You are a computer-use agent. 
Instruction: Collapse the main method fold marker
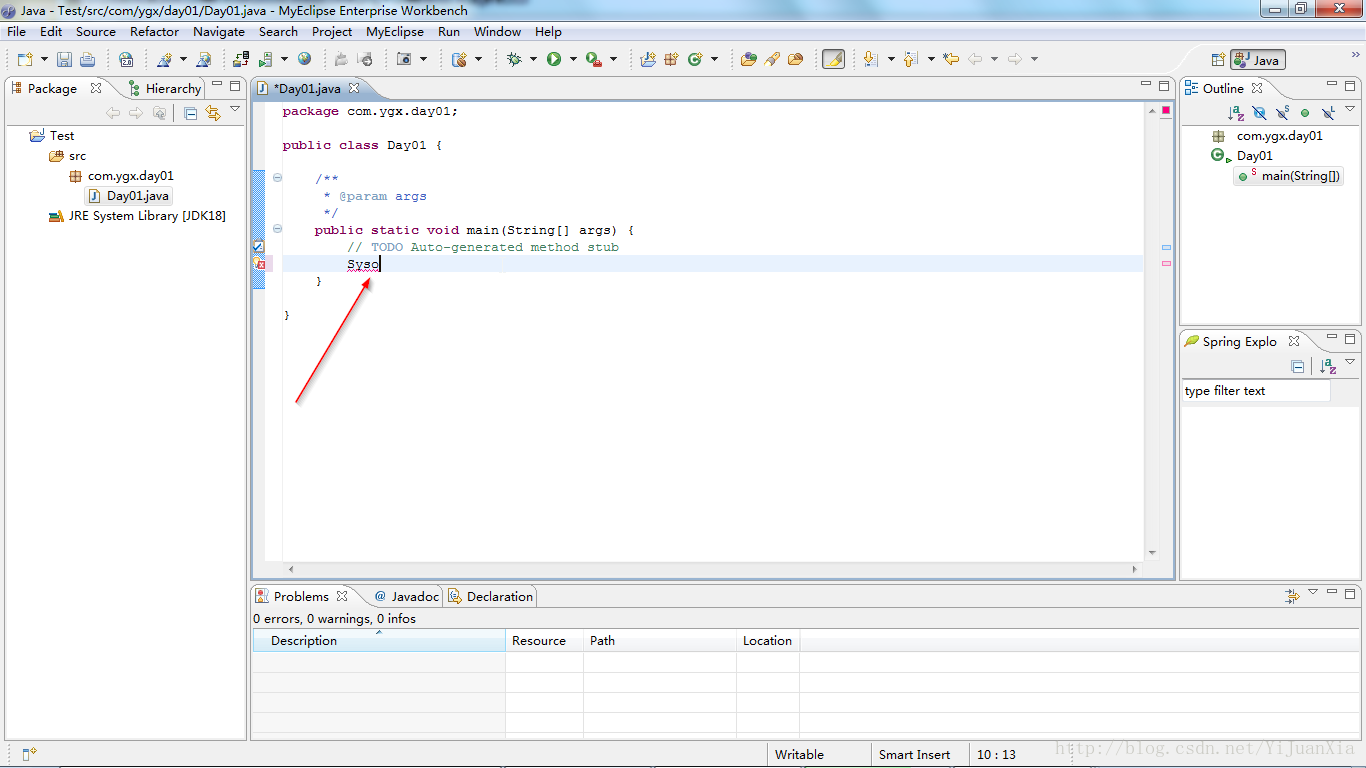(277, 230)
